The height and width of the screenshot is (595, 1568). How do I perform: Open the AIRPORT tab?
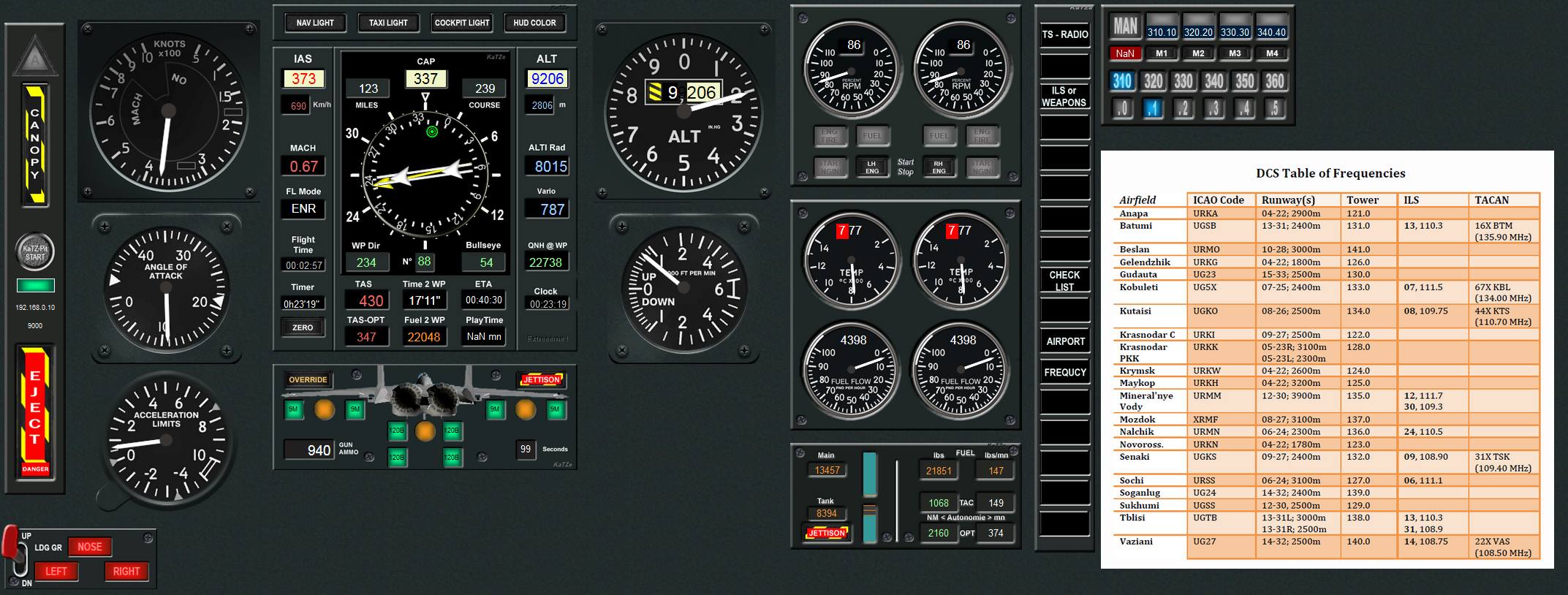1064,341
